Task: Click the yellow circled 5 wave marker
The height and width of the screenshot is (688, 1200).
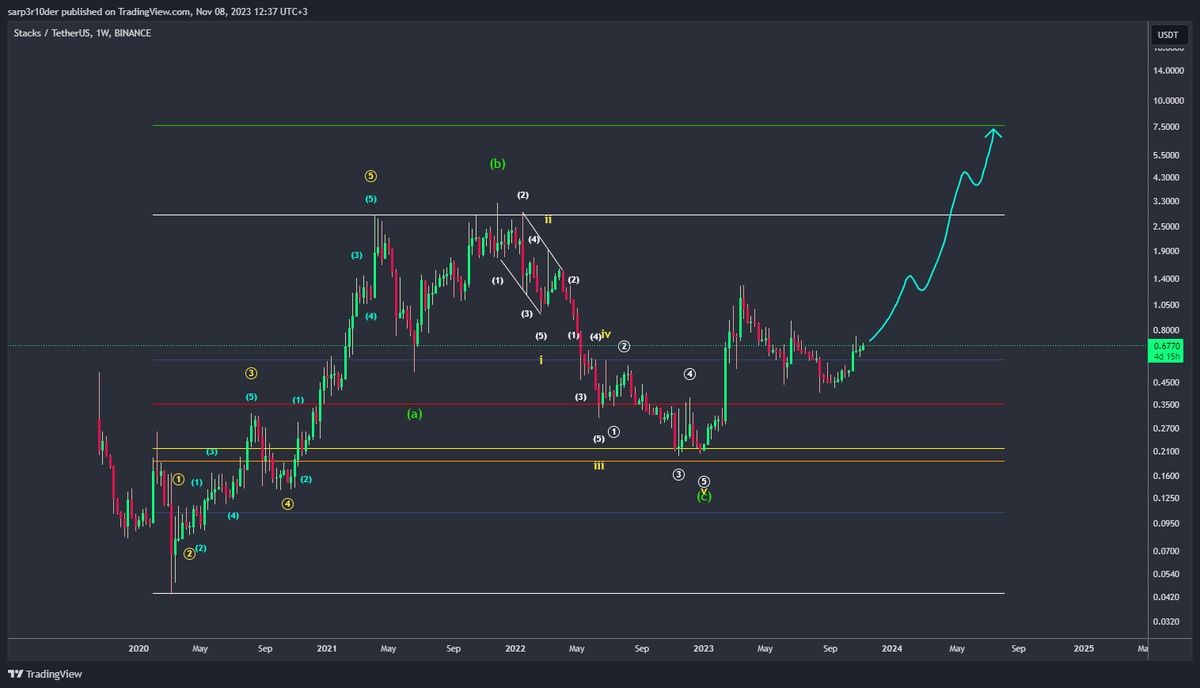Action: [x=371, y=175]
